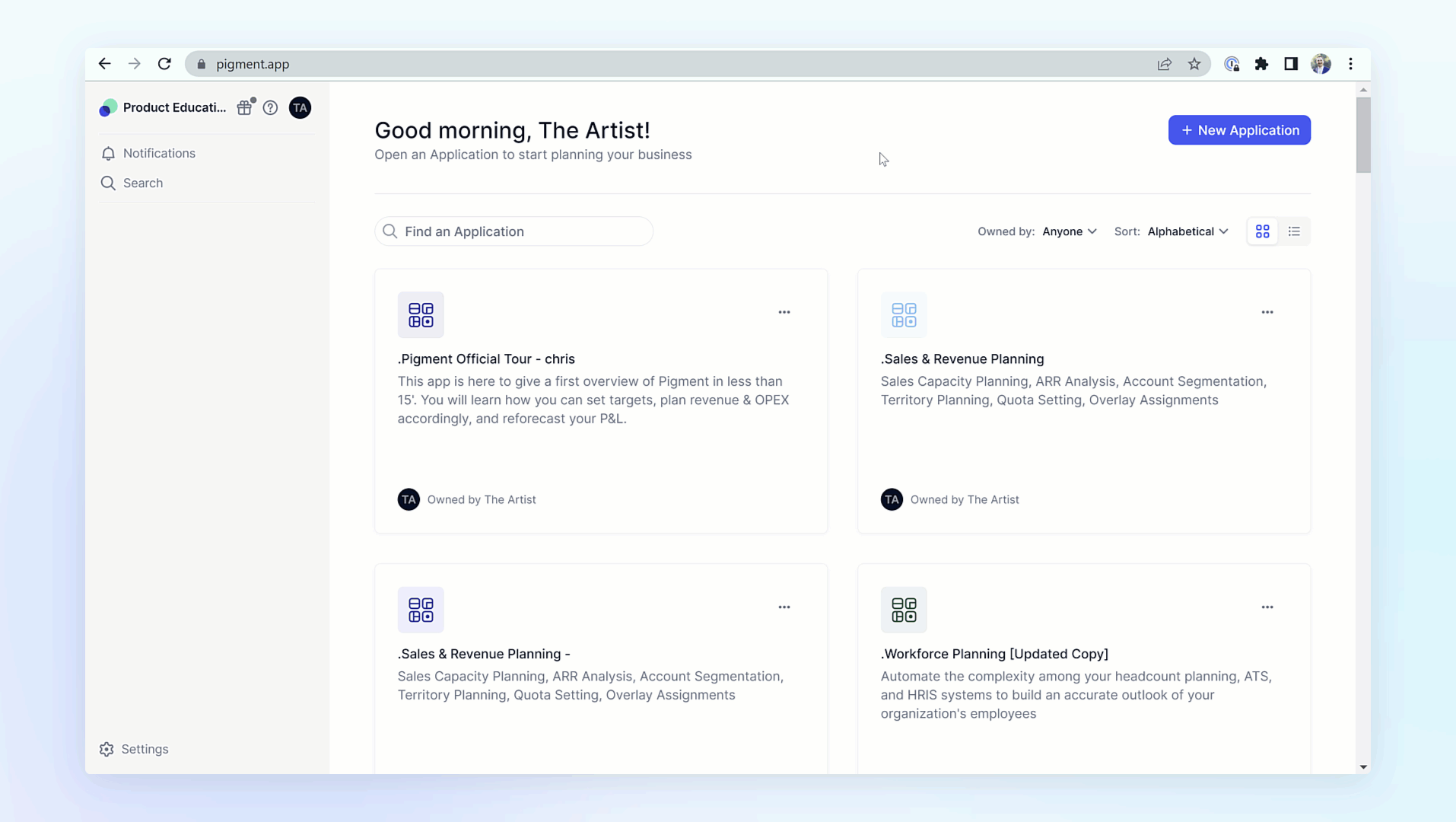
Task: Open .Pigment Official Tour - chris application
Action: 486,359
